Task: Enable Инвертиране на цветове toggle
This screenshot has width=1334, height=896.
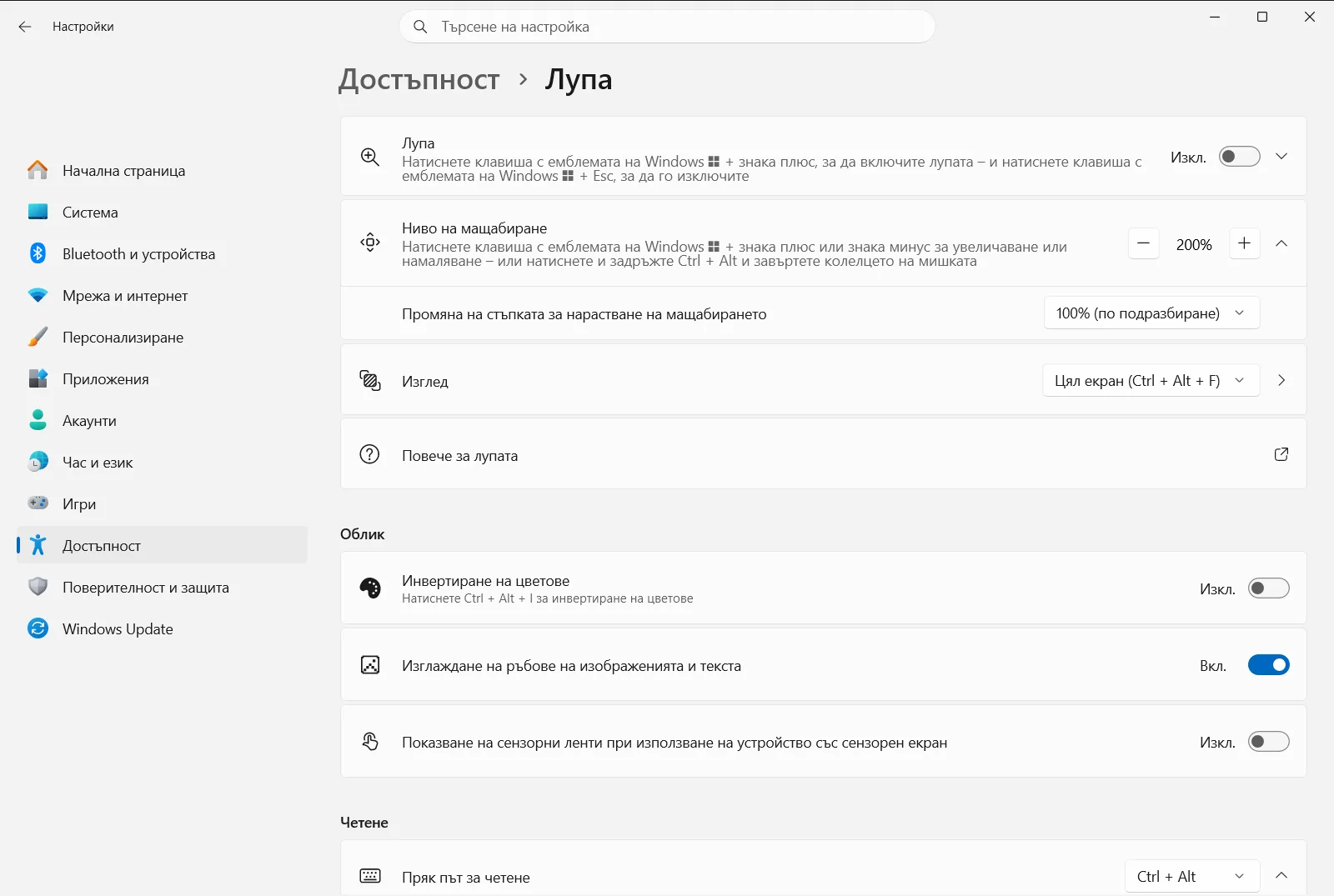Action: click(x=1269, y=588)
